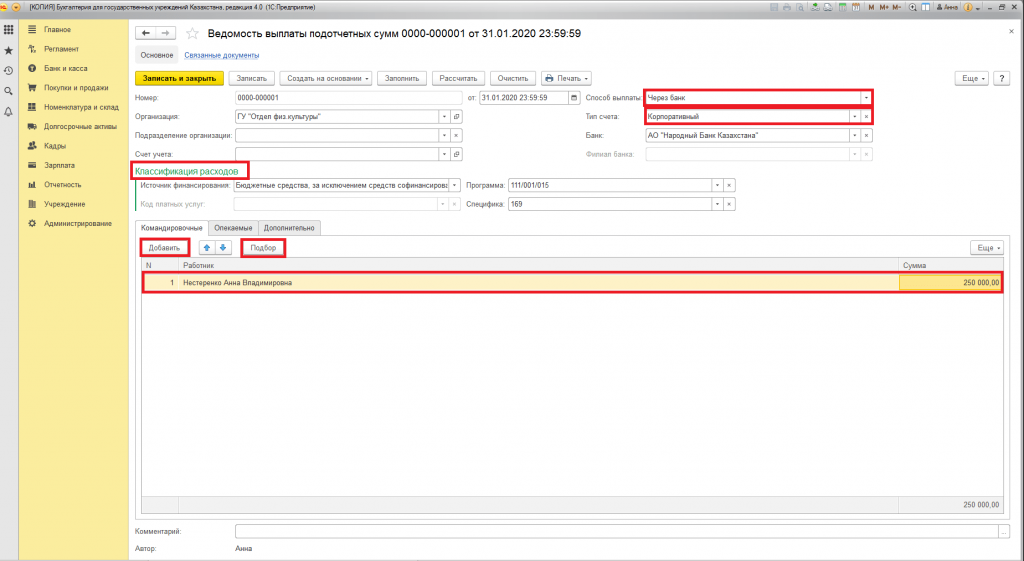Move row up with blue up arrow
1024x561 pixels.
pyautogui.click(x=207, y=247)
